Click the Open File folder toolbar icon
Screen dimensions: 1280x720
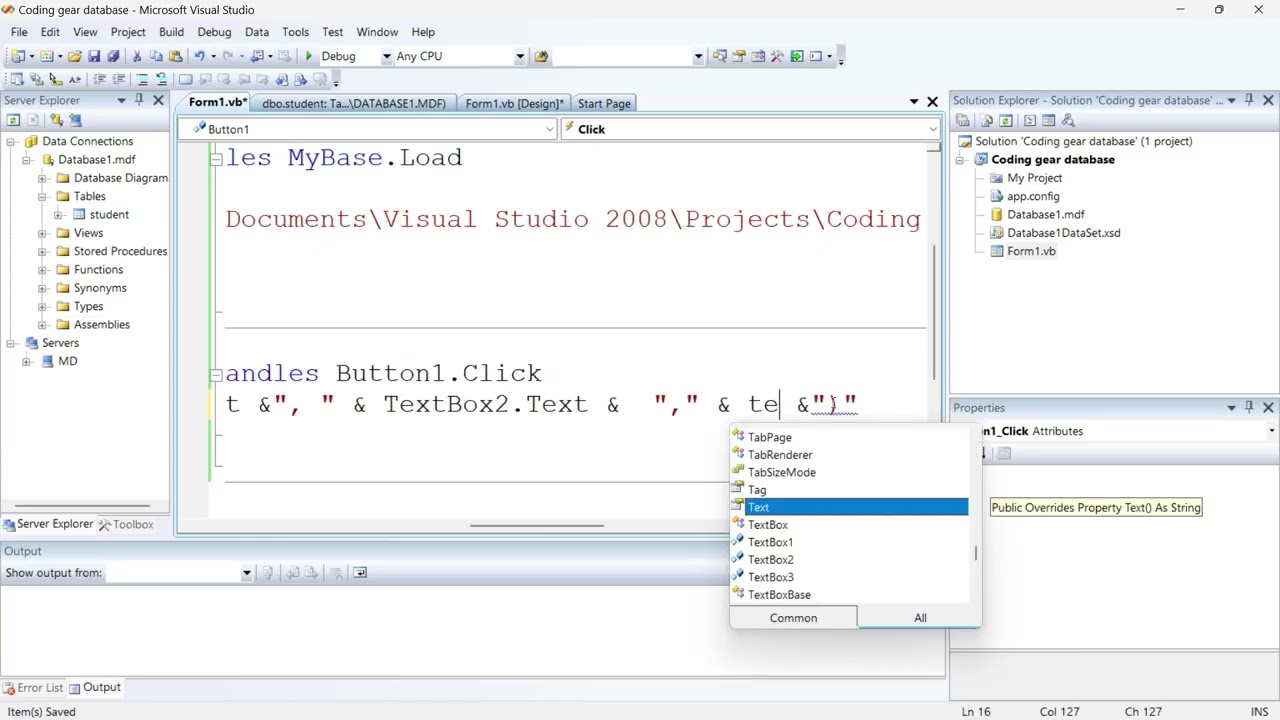click(75, 56)
